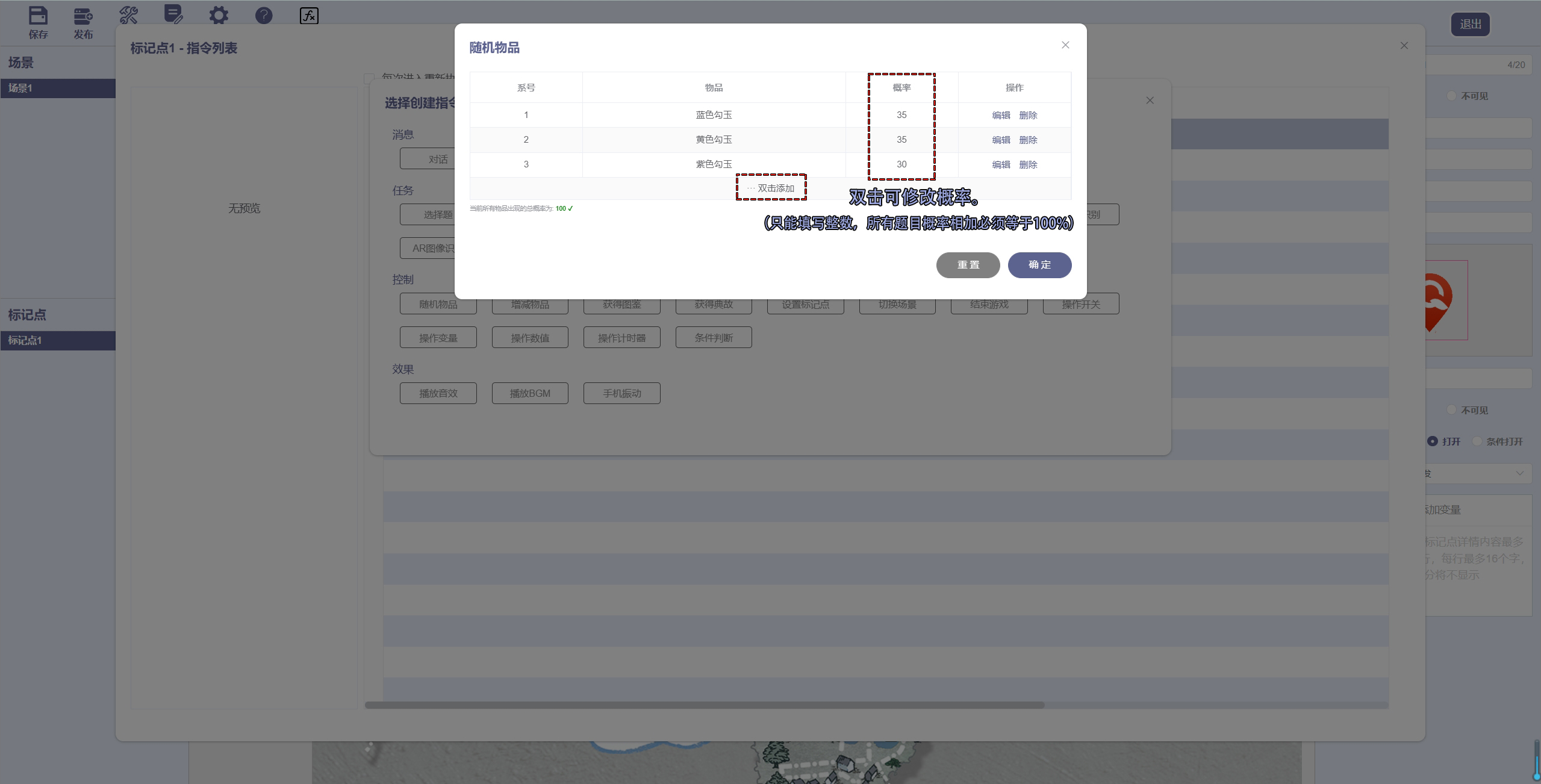
Task: Click the fx formula icon
Action: coord(309,15)
